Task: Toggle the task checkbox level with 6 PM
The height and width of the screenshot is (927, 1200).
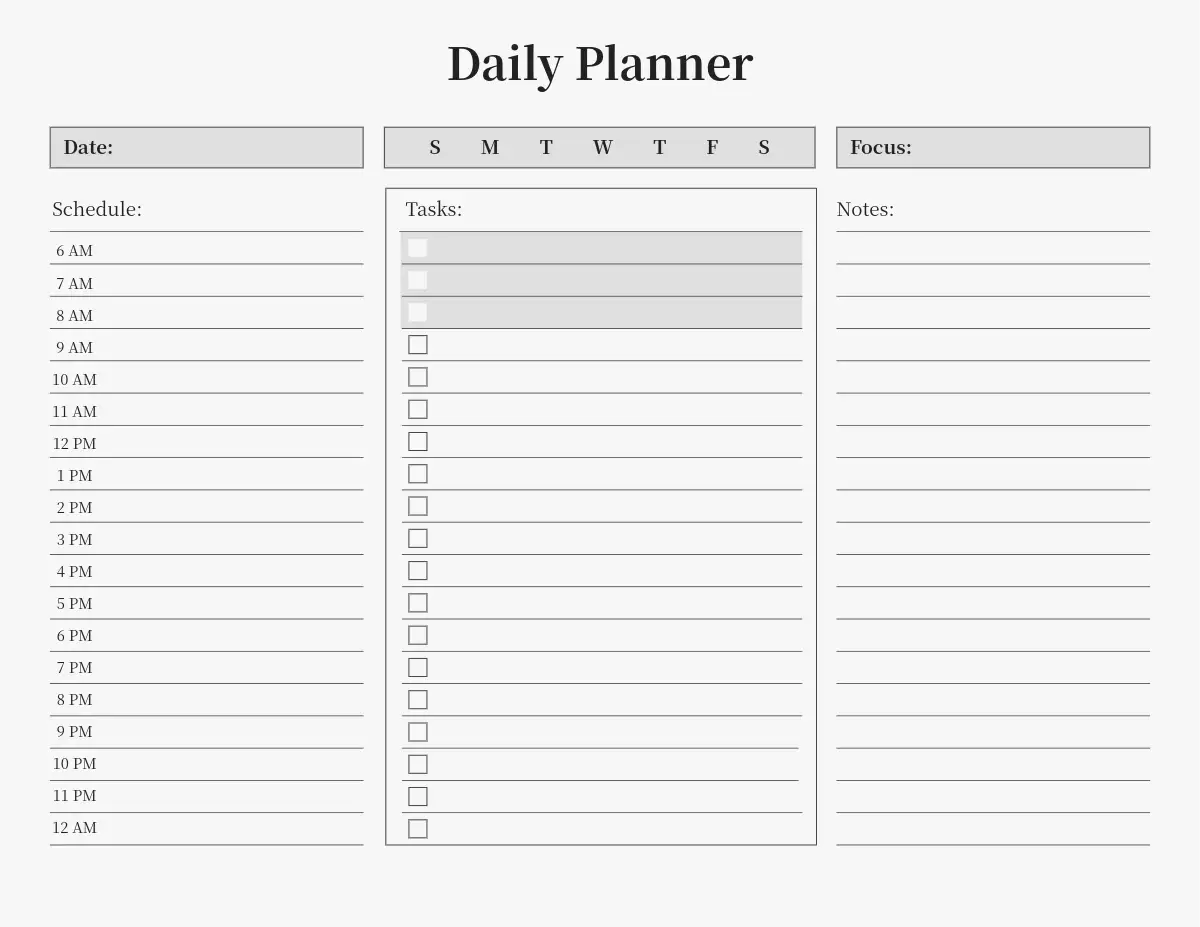Action: (418, 635)
